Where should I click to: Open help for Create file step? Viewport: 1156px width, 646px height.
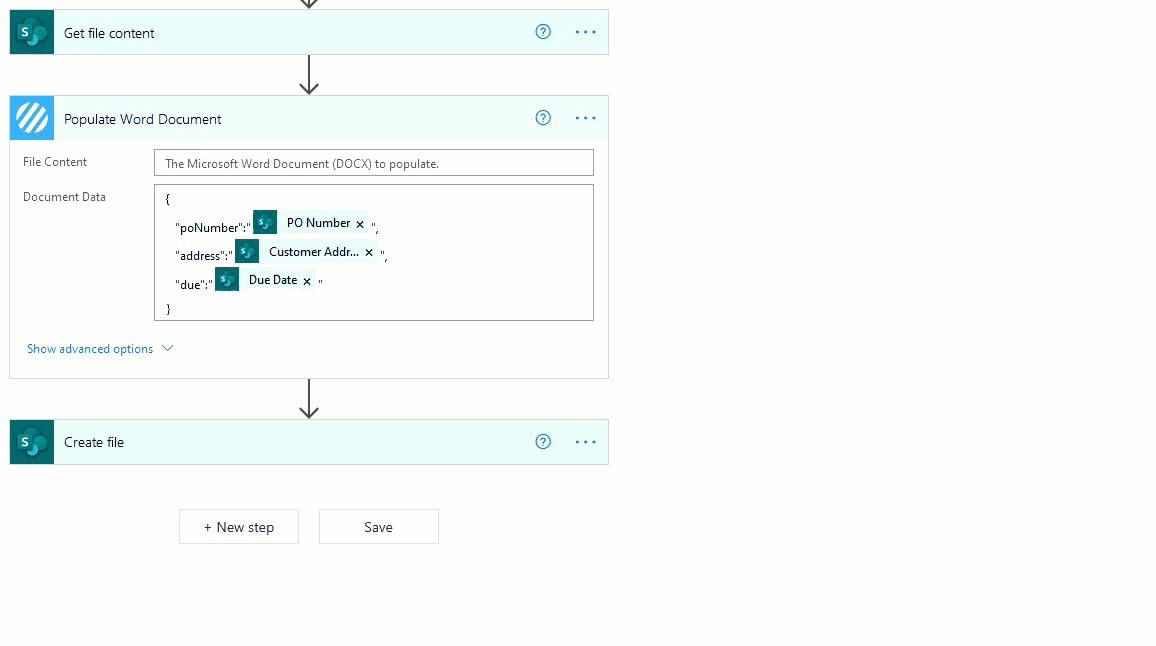[543, 442]
